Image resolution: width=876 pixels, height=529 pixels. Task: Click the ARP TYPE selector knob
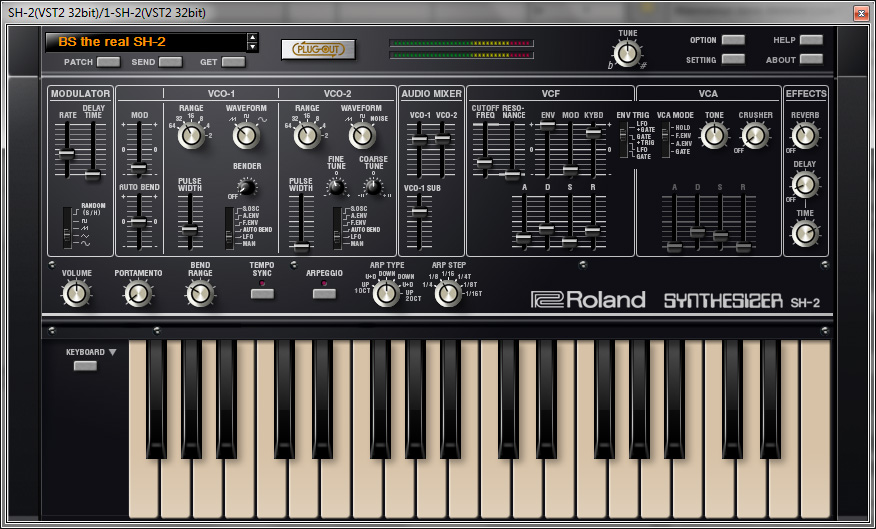click(x=385, y=293)
